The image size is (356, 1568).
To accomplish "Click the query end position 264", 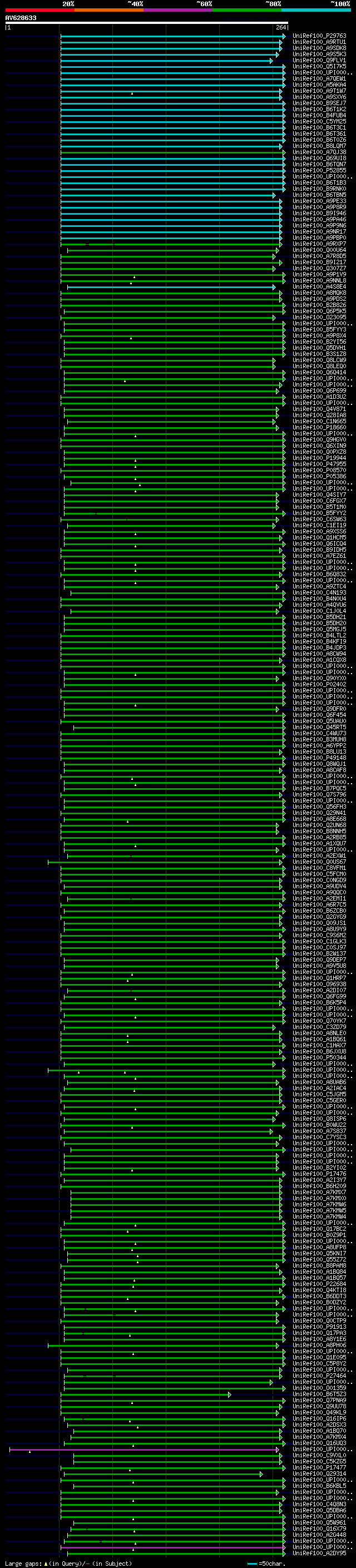I will click(281, 27).
